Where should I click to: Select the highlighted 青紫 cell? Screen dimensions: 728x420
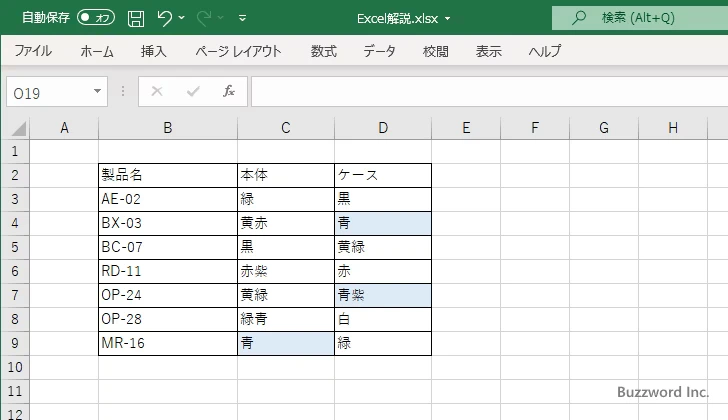(383, 295)
